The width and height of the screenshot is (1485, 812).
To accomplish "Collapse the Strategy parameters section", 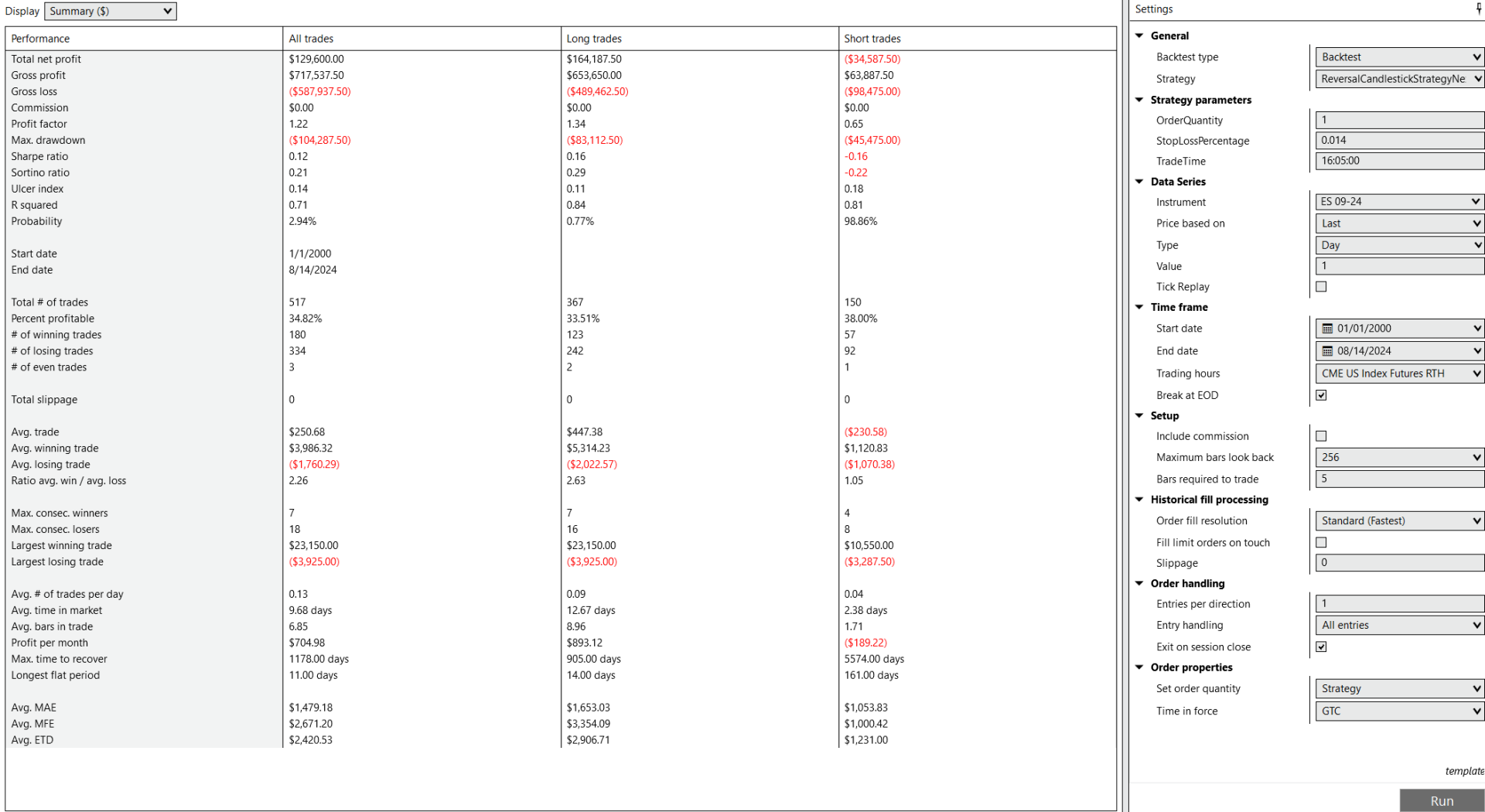I will [x=1139, y=100].
